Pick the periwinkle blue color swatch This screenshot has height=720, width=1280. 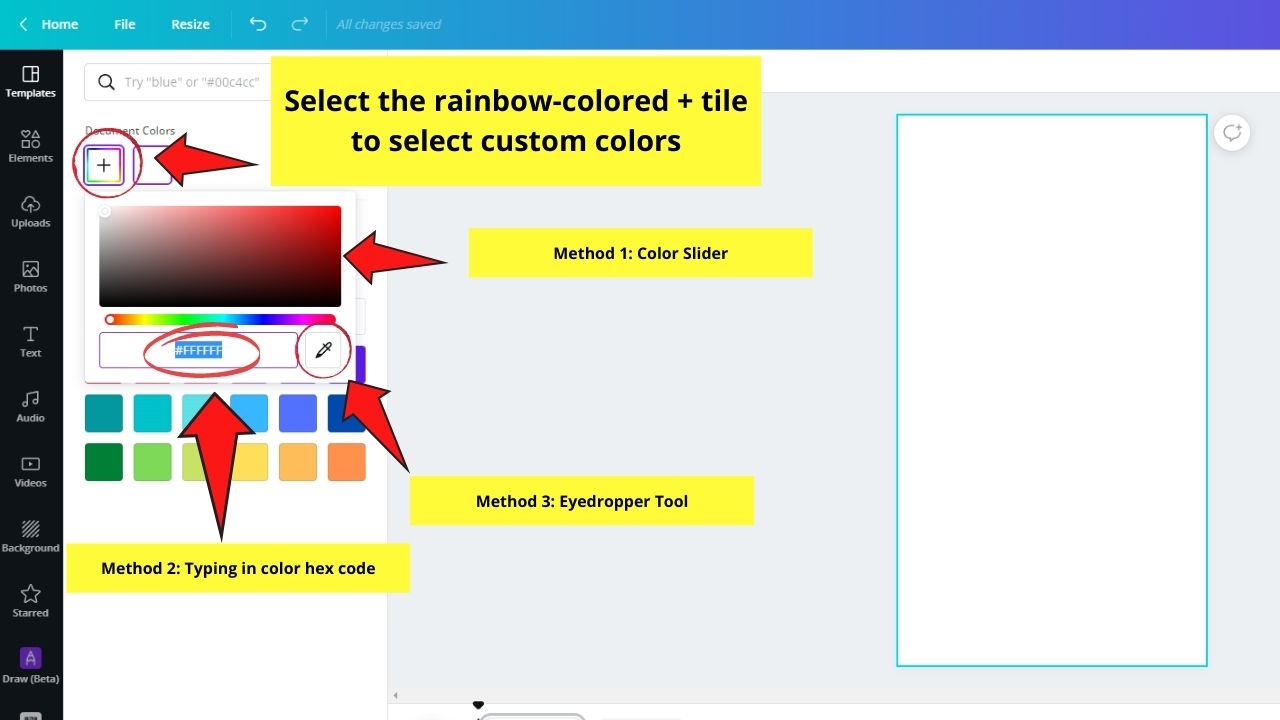click(298, 413)
